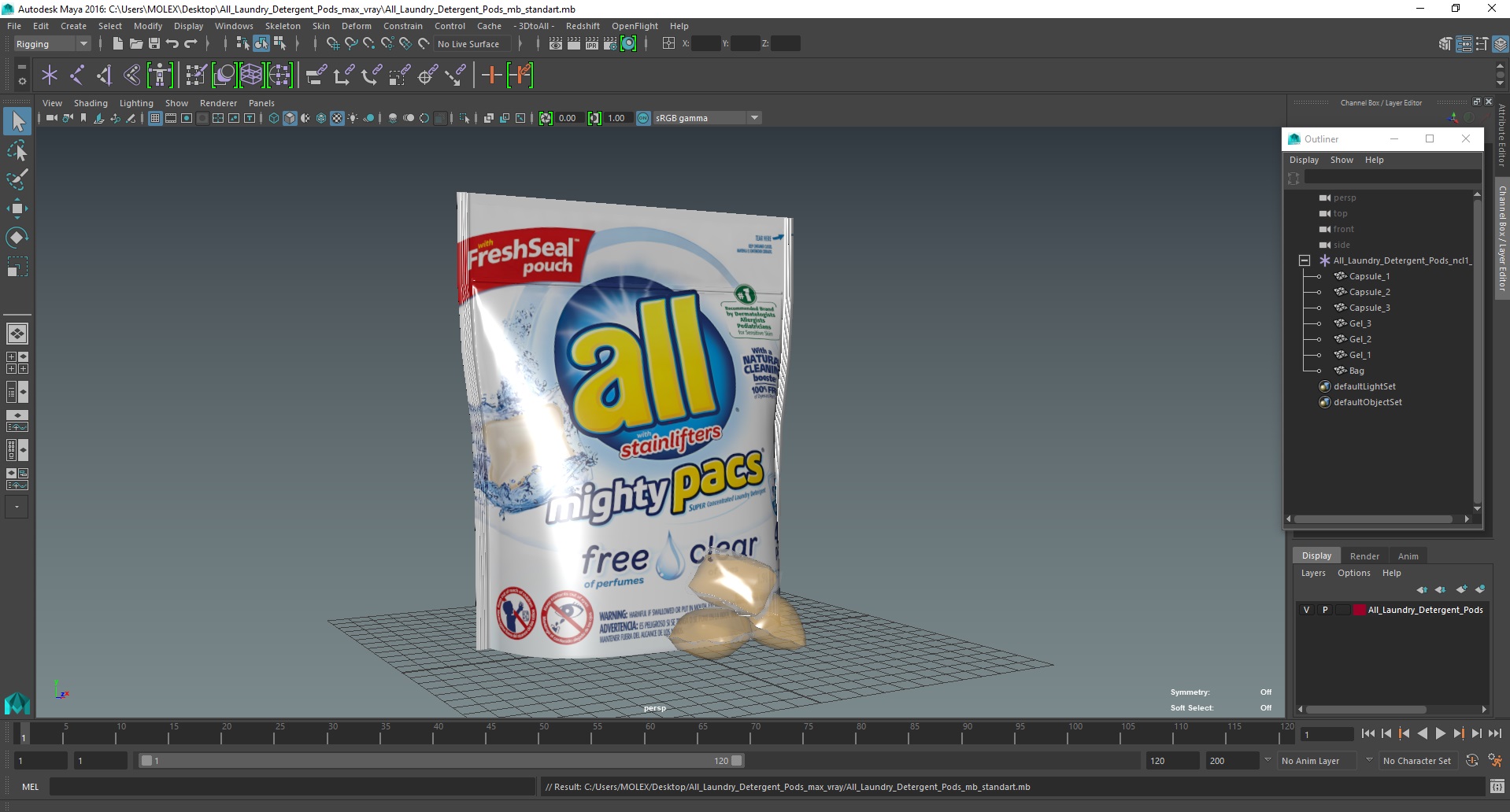Click the four-view layout icon

coord(17,363)
